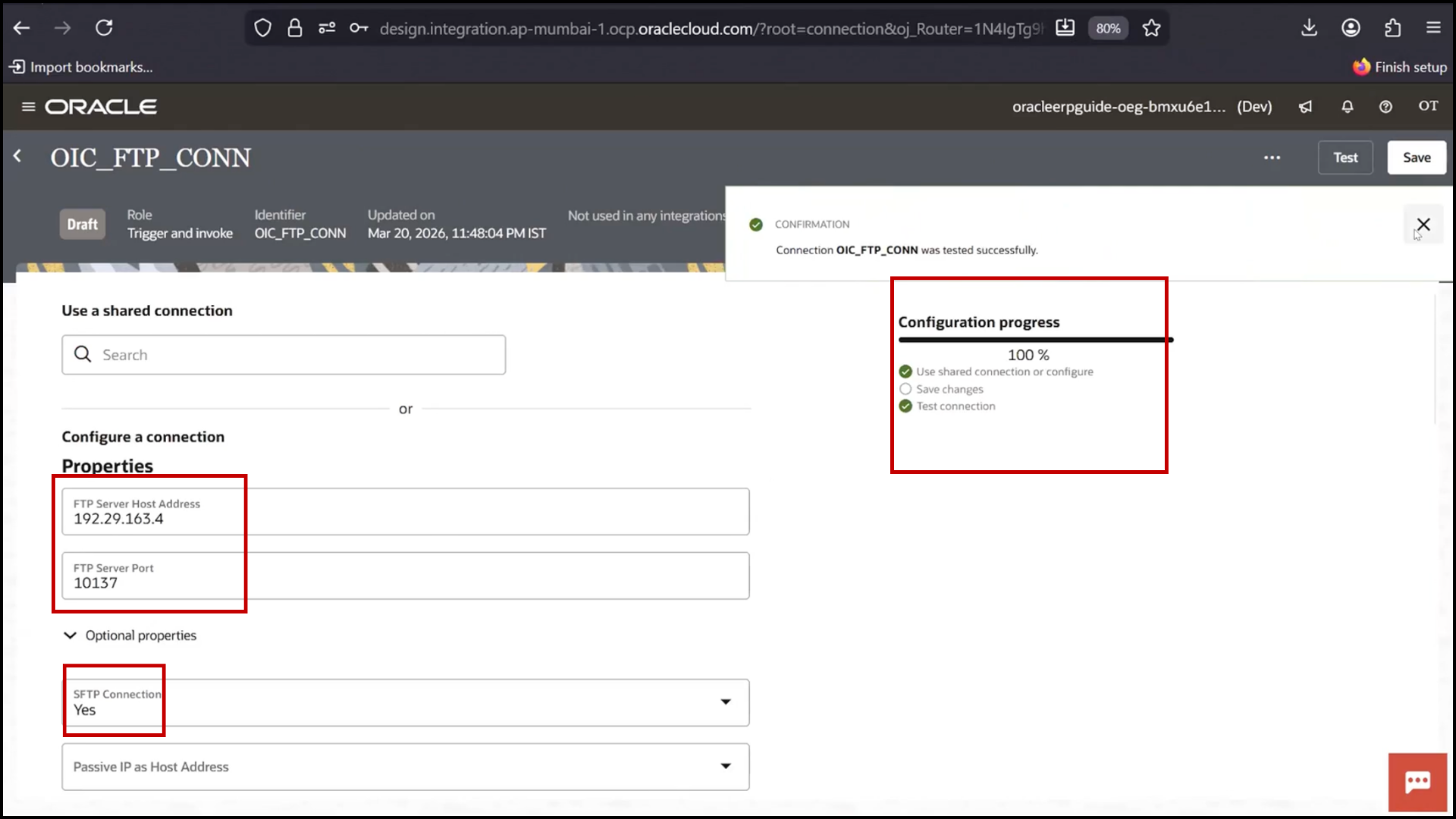This screenshot has height=819, width=1456.
Task: Open the Firefox account icon
Action: (1351, 28)
